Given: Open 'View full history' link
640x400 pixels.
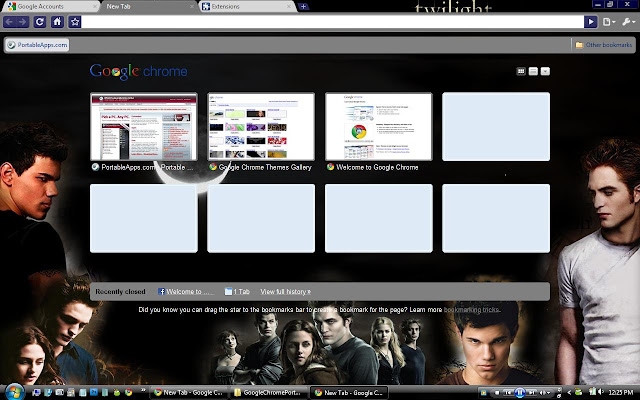Looking at the screenshot, I should tap(285, 291).
